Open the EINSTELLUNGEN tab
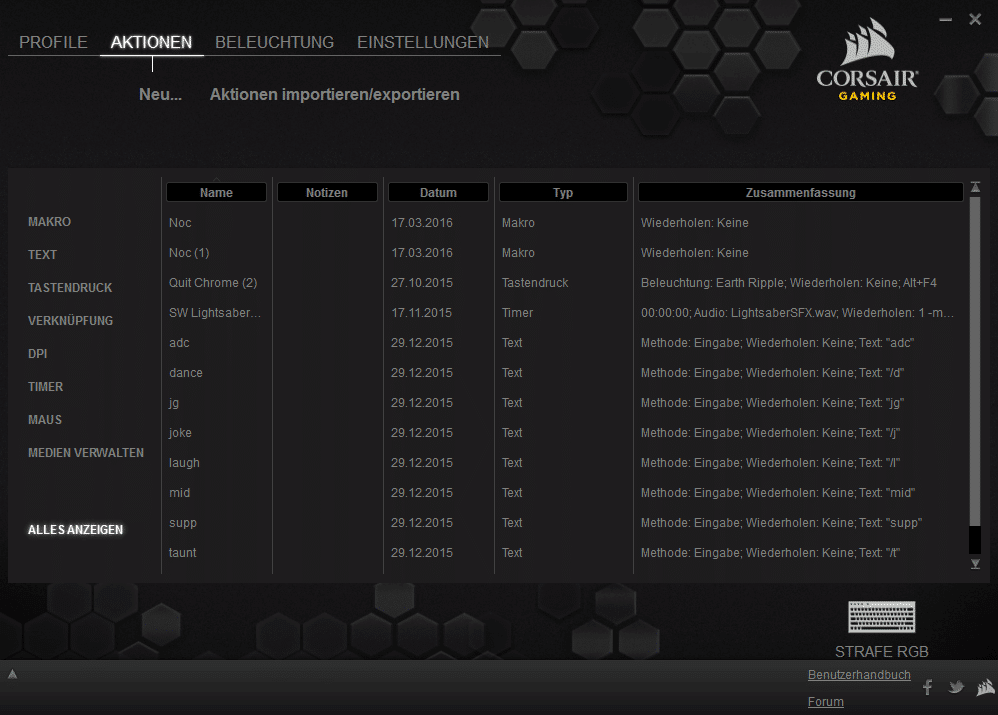The height and width of the screenshot is (715, 998). [423, 42]
